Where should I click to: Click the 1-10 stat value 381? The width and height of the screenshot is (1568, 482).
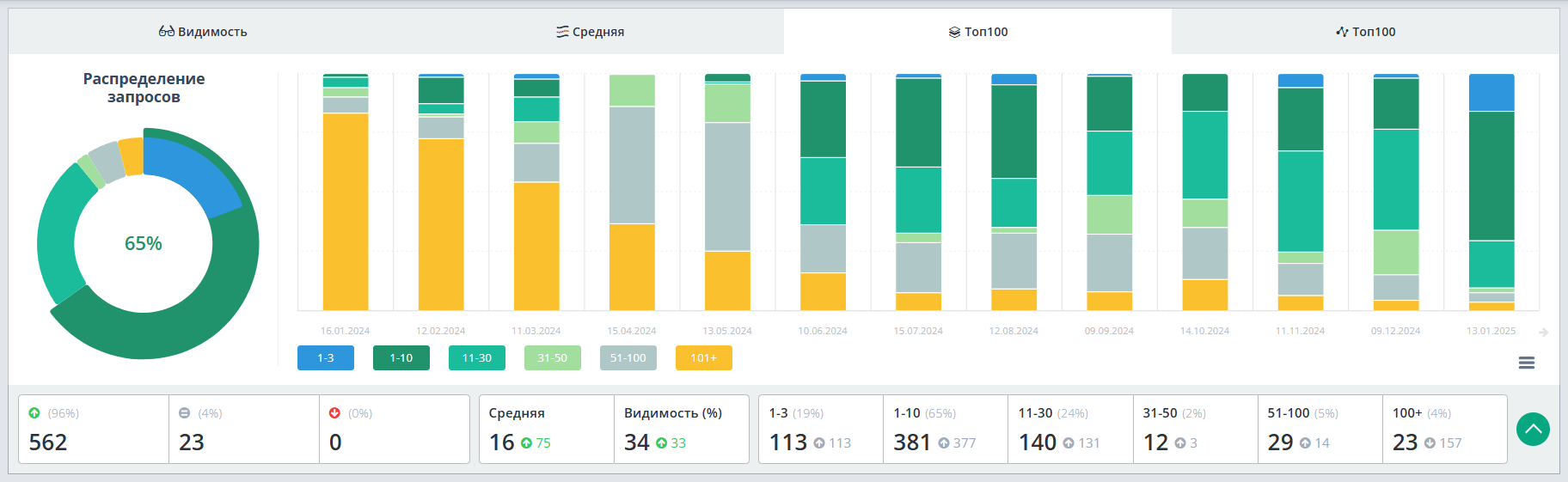(x=912, y=442)
